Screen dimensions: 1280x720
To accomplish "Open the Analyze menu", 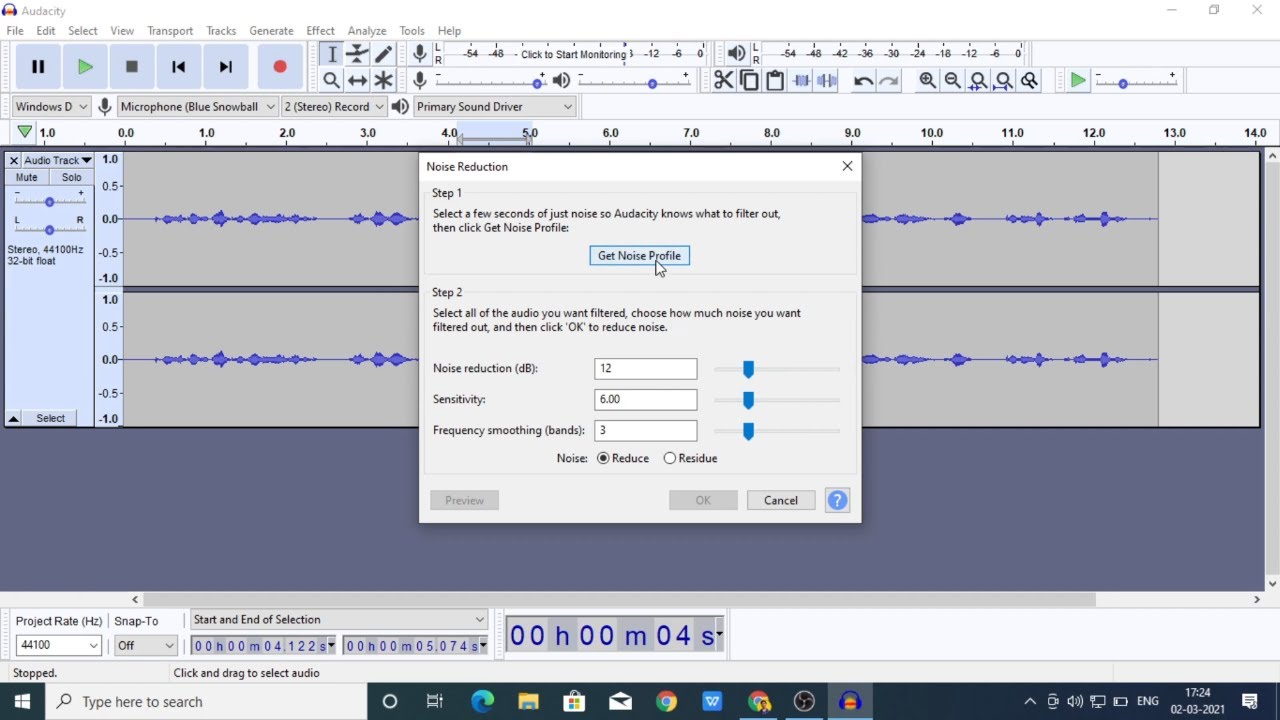I will pos(367,31).
